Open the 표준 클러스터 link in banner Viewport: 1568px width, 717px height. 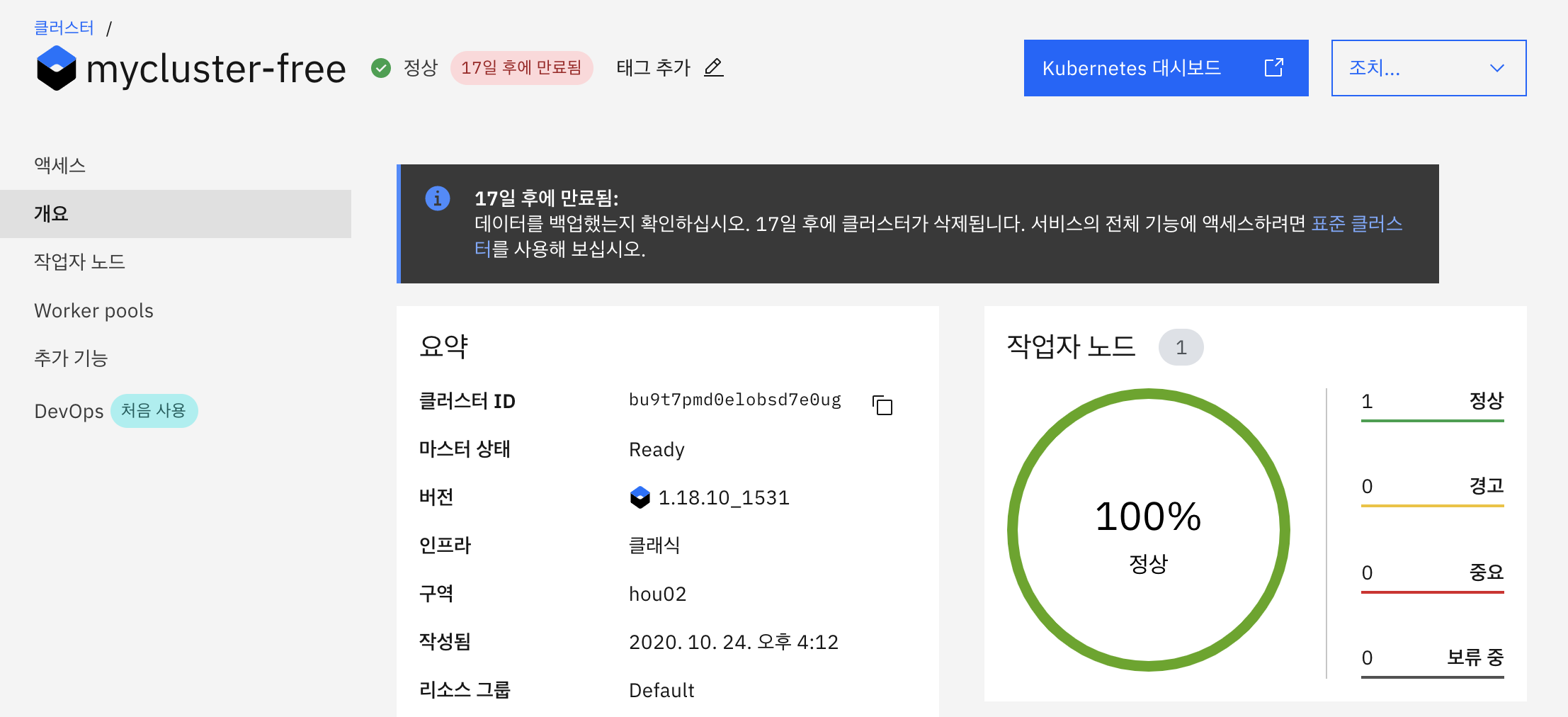pyautogui.click(x=1356, y=223)
